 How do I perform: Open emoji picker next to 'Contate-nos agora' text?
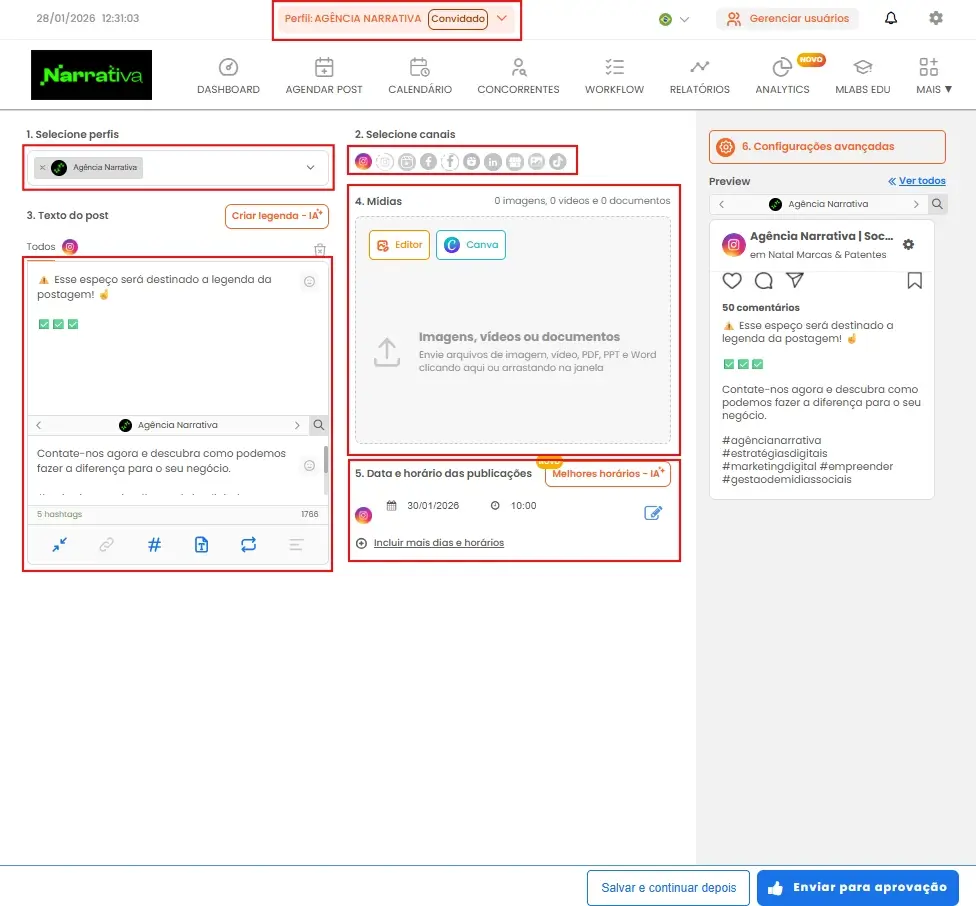click(309, 465)
